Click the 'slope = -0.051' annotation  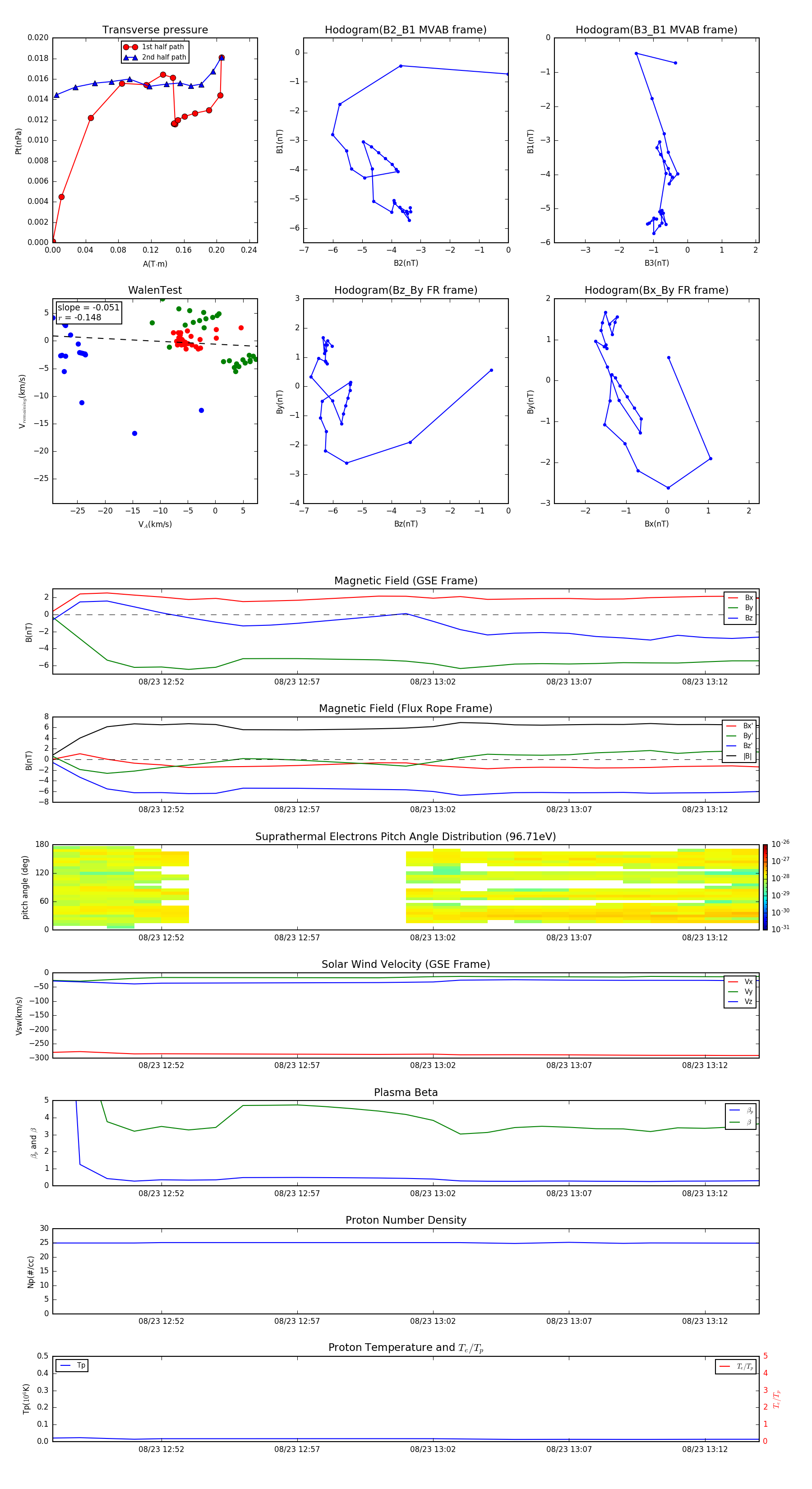[x=88, y=308]
